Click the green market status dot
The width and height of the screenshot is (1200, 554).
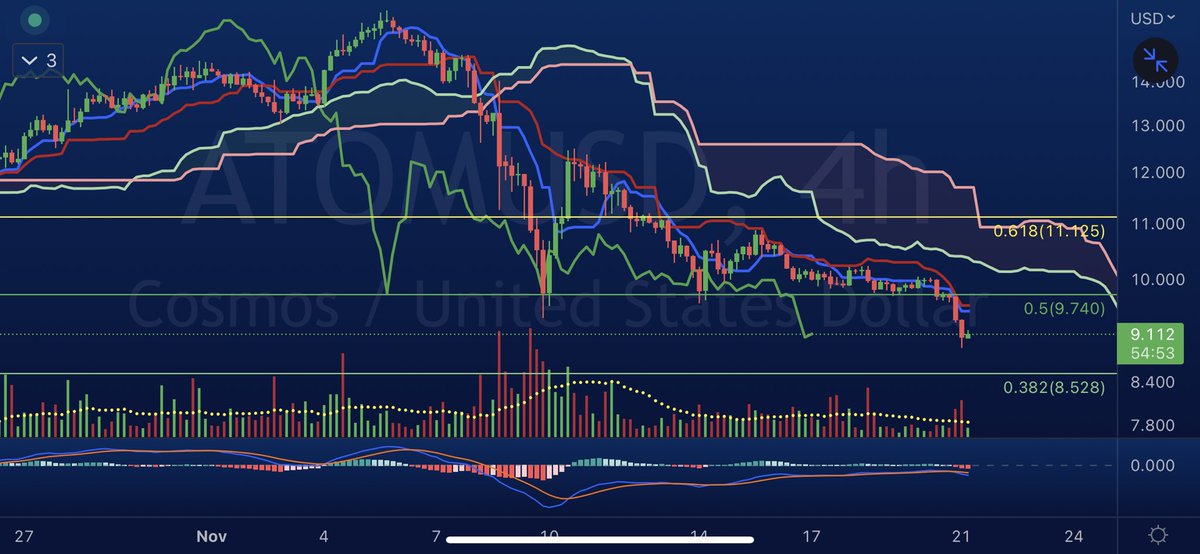point(36,18)
